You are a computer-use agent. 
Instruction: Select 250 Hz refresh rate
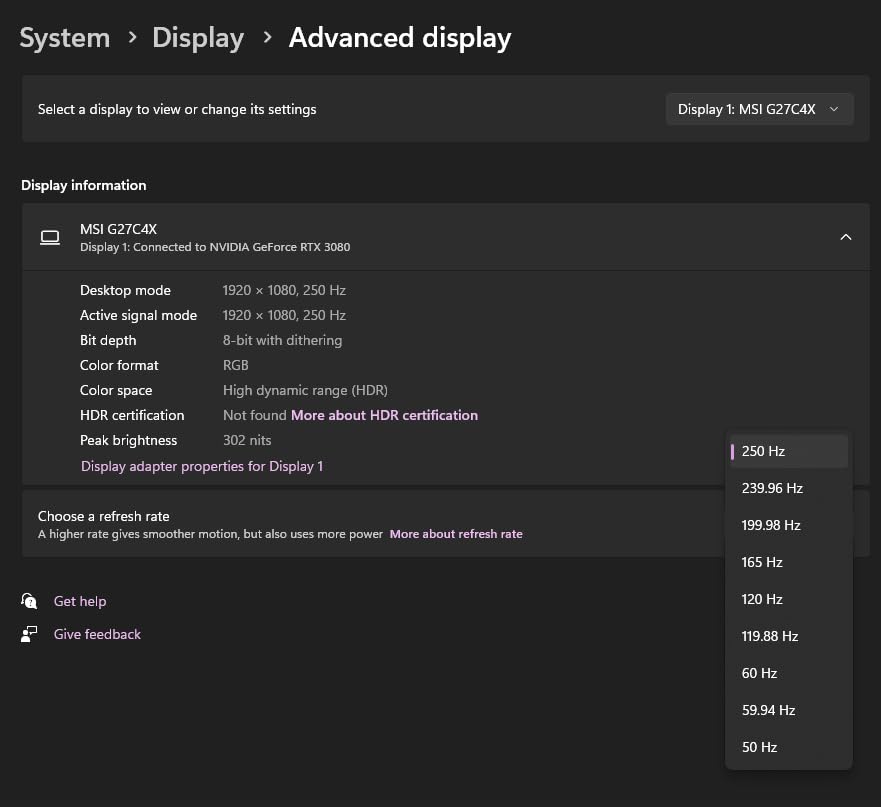[789, 451]
